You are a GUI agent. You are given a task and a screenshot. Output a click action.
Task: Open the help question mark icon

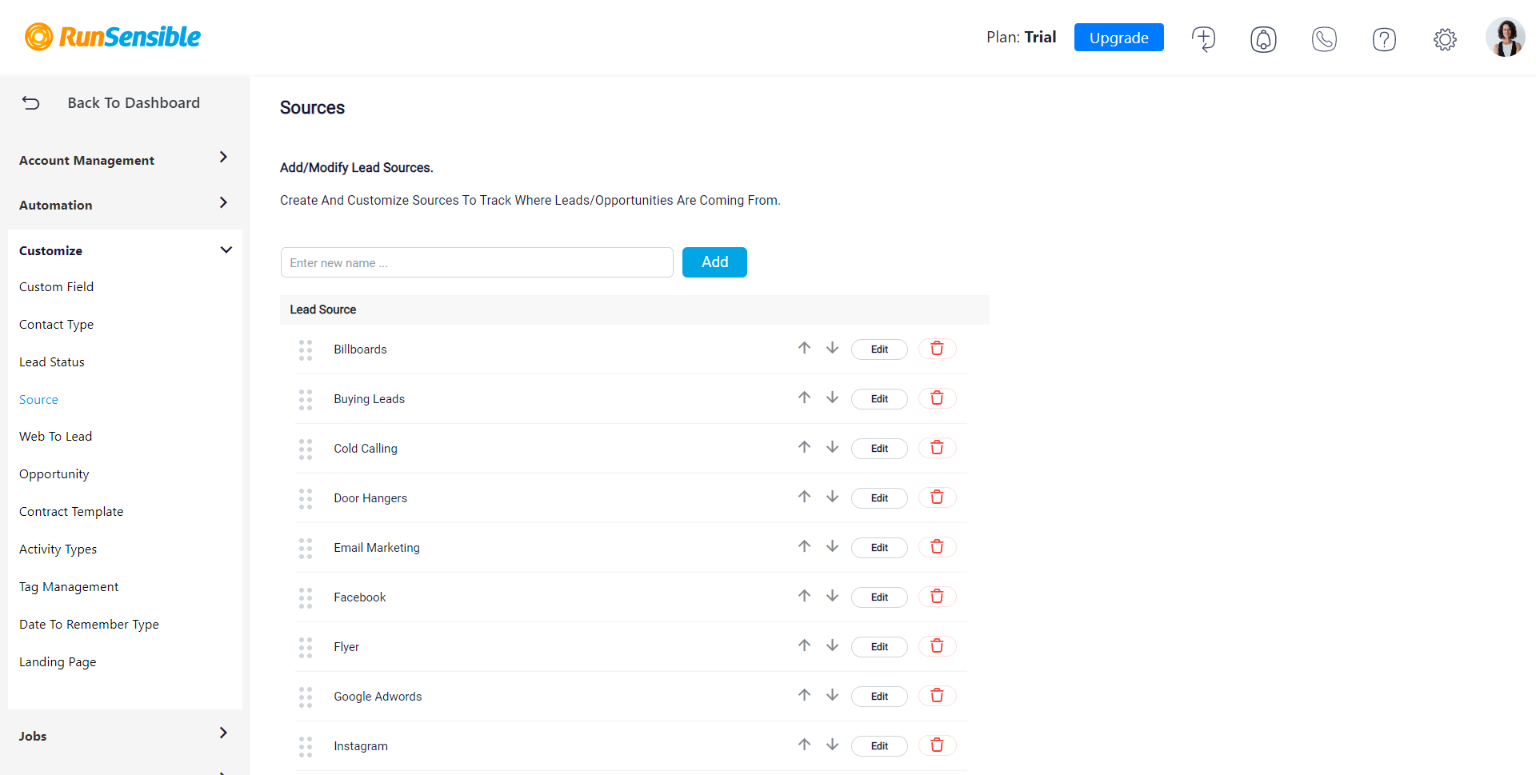(1384, 39)
